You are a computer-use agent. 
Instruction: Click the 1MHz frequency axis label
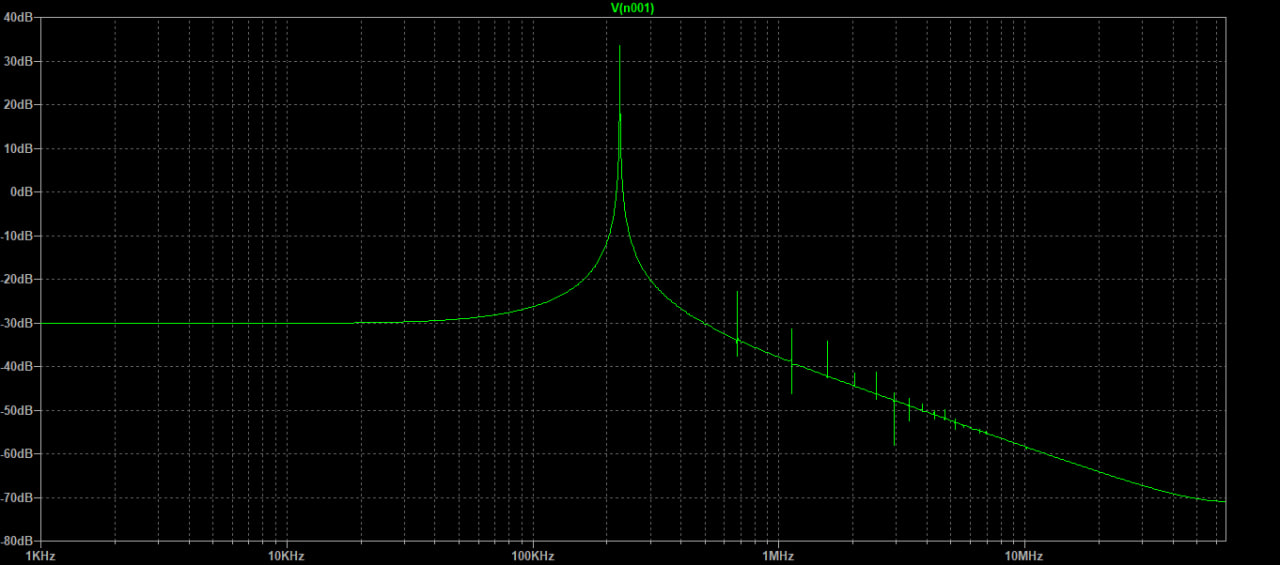click(x=778, y=555)
